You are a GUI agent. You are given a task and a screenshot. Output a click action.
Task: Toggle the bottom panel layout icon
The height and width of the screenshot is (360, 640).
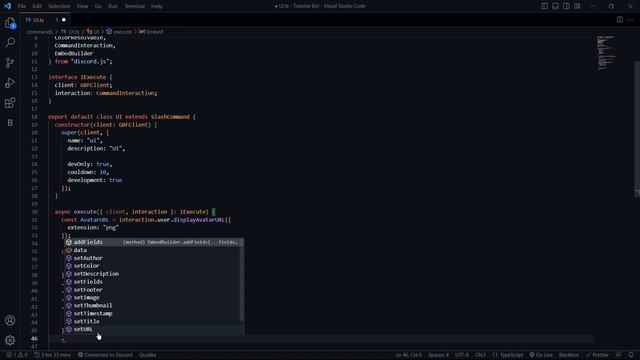pos(556,6)
